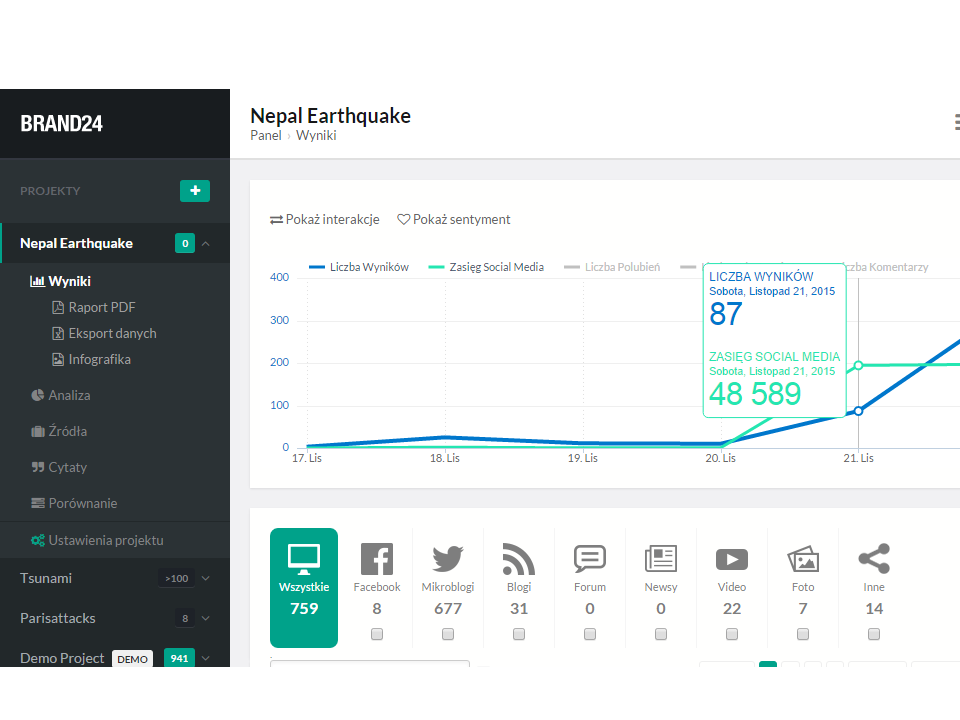Viewport: 960px width, 720px height.
Task: Open the Źródła briefcase icon
Action: pos(38,432)
